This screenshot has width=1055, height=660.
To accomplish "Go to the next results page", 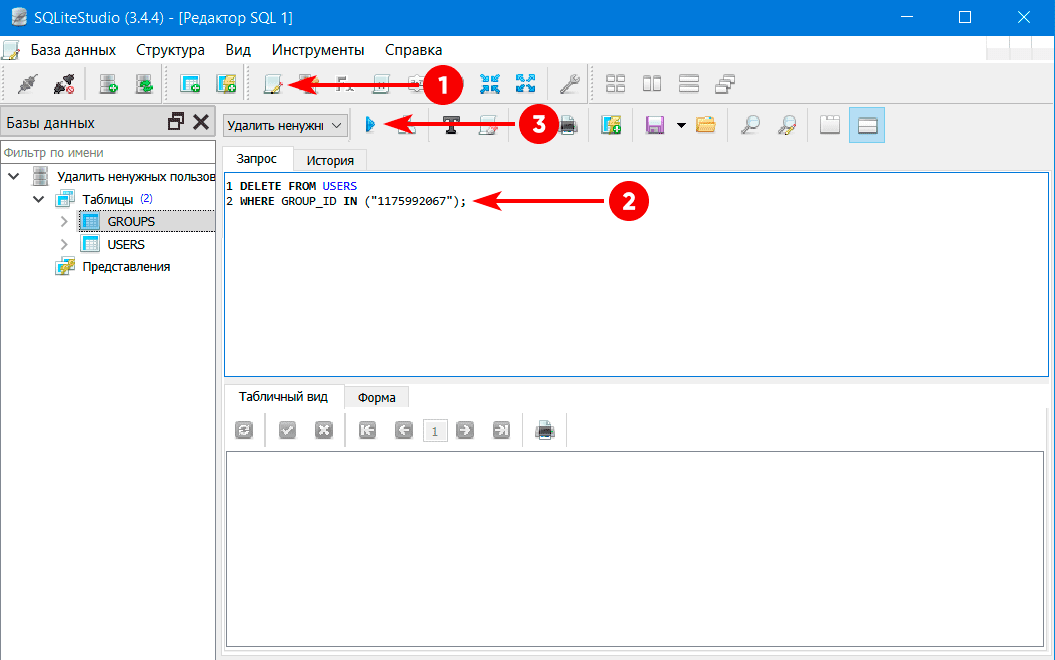I will coord(464,430).
